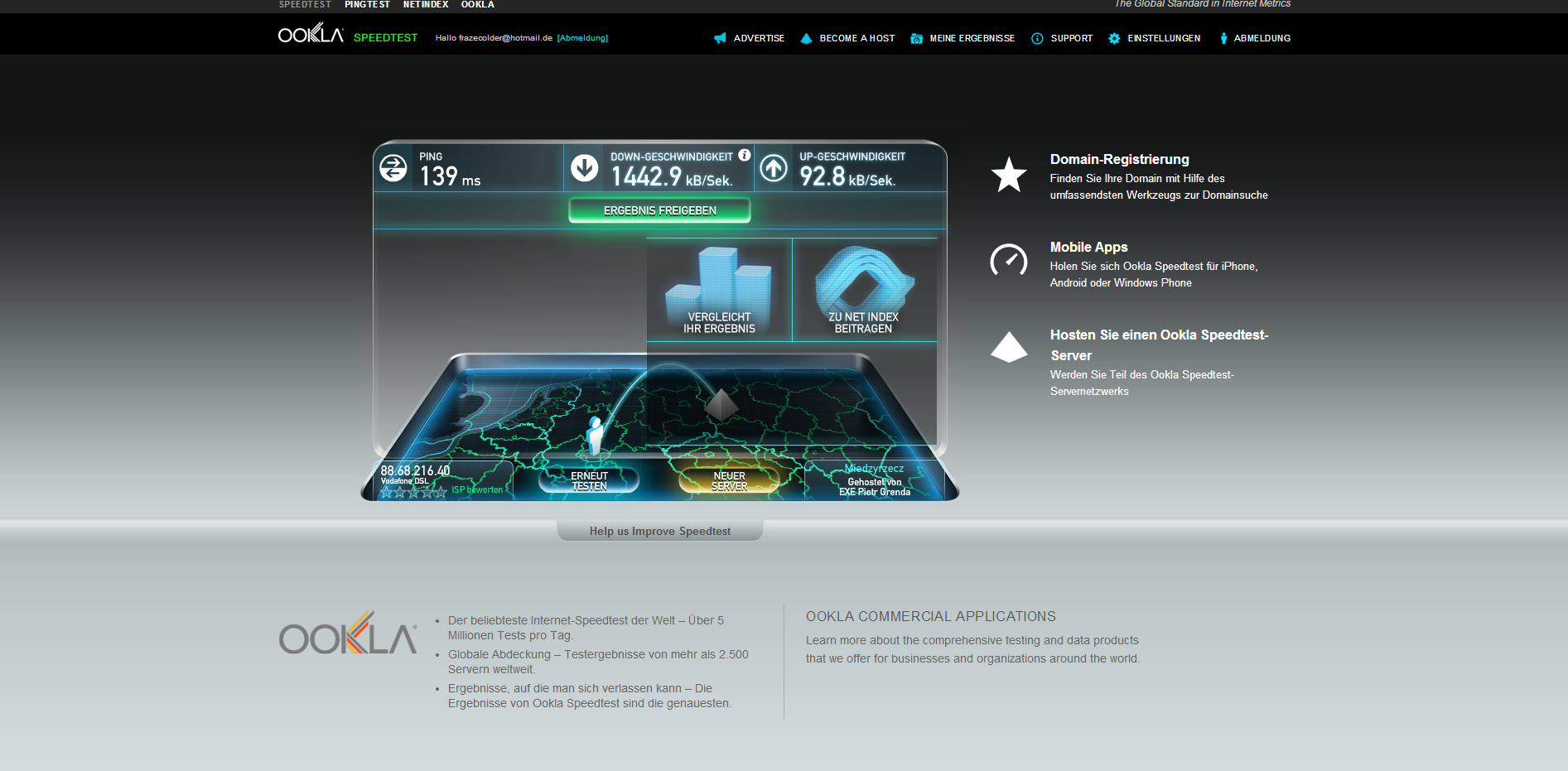Click EXE Piotr Grenda host link

click(x=875, y=492)
